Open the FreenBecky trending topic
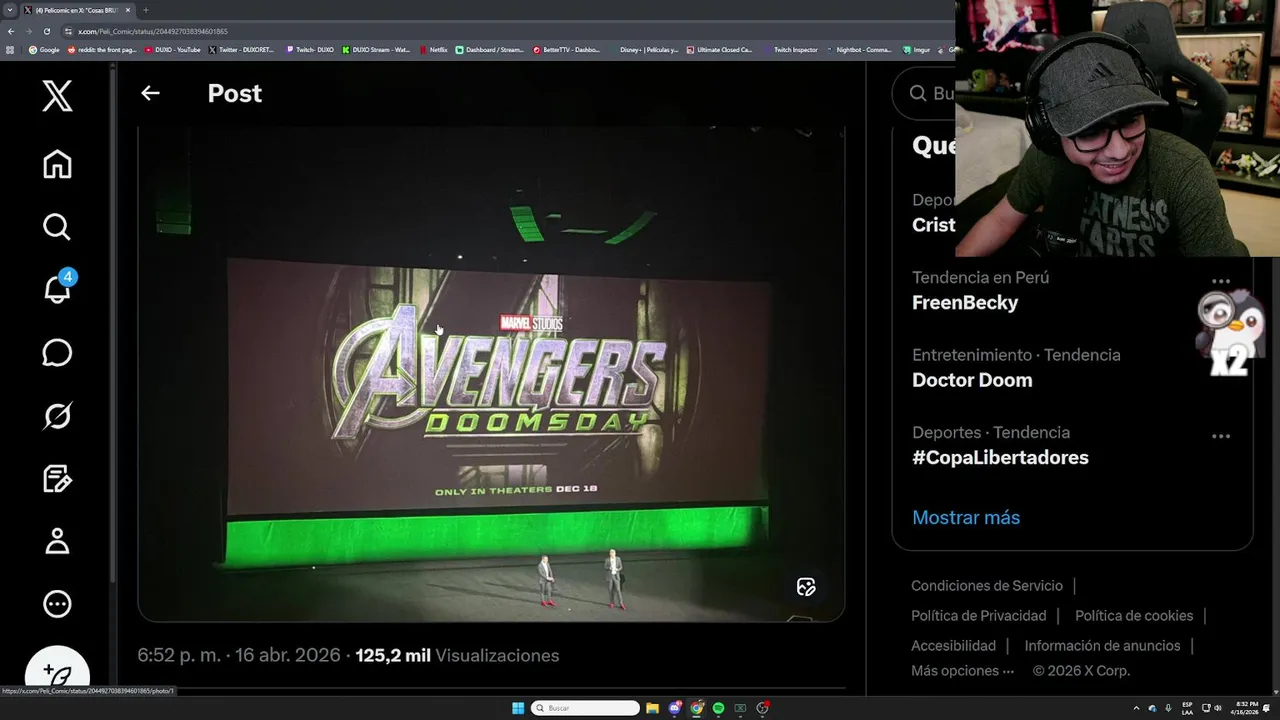Screen dimensions: 1280x720 [x=965, y=302]
